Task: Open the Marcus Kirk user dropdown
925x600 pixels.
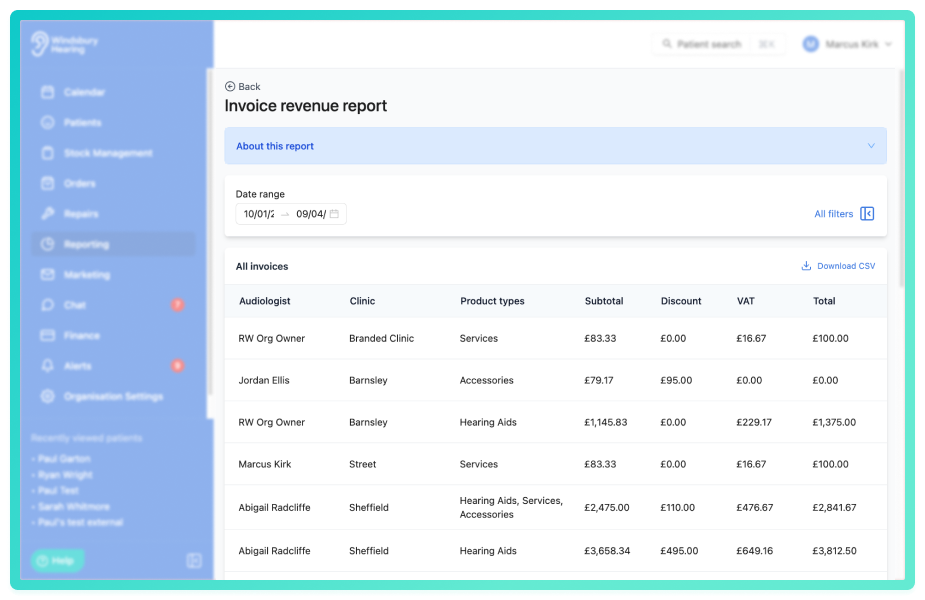Action: [x=847, y=44]
